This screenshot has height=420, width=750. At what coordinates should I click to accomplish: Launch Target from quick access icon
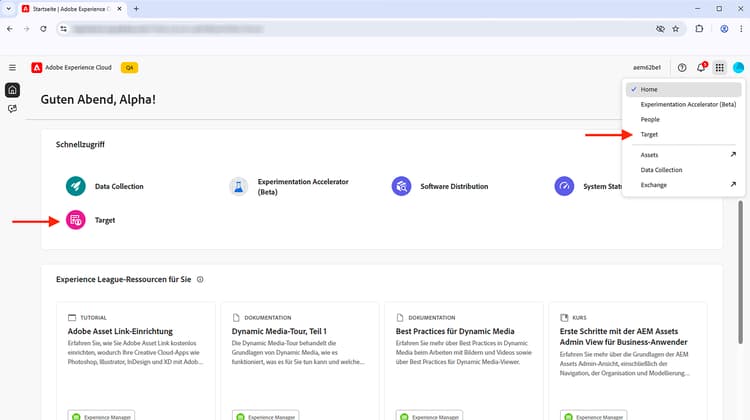[76, 220]
